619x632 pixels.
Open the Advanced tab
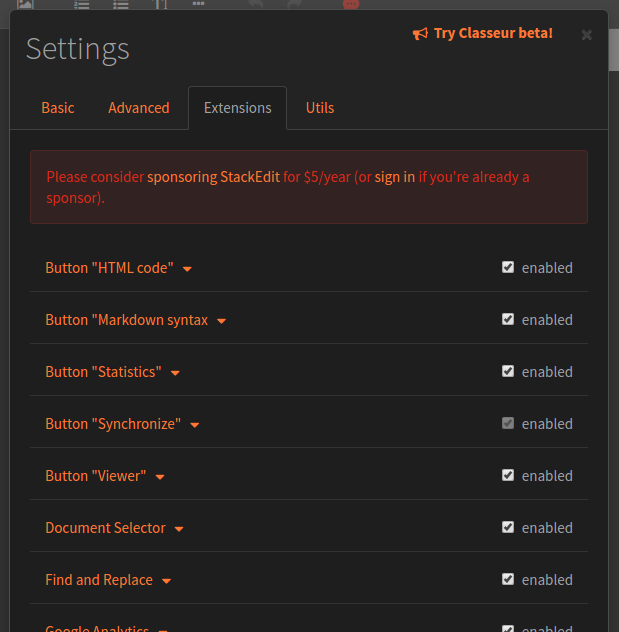139,108
